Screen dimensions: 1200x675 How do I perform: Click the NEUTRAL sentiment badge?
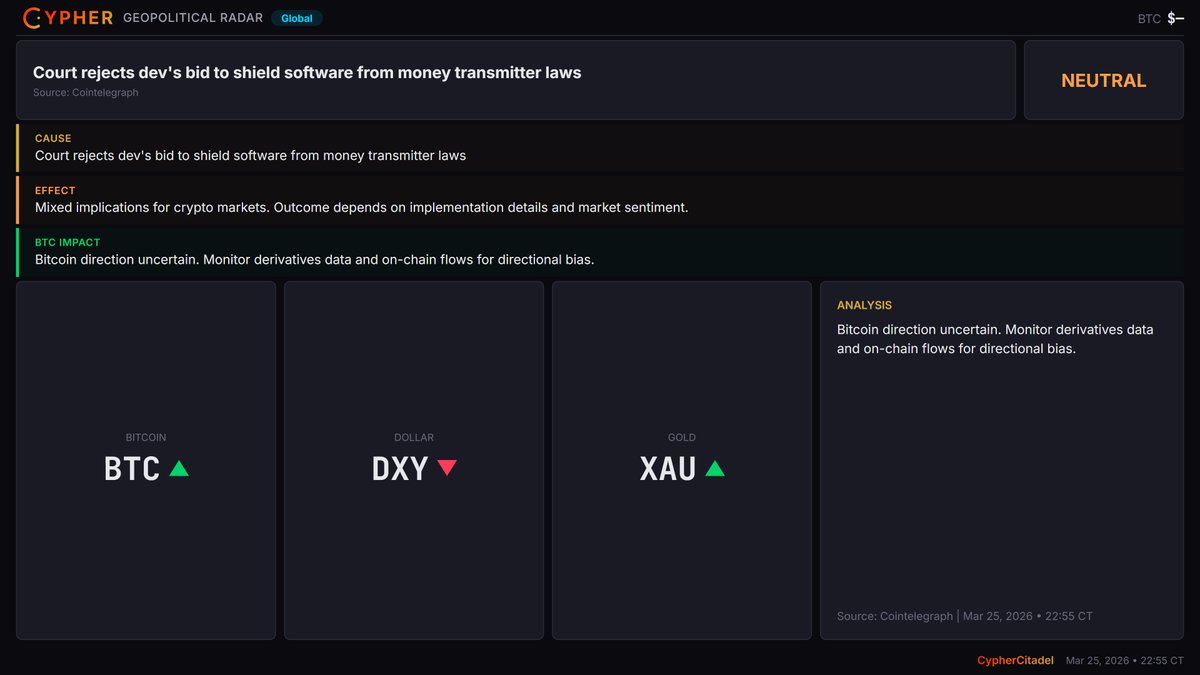click(1103, 81)
